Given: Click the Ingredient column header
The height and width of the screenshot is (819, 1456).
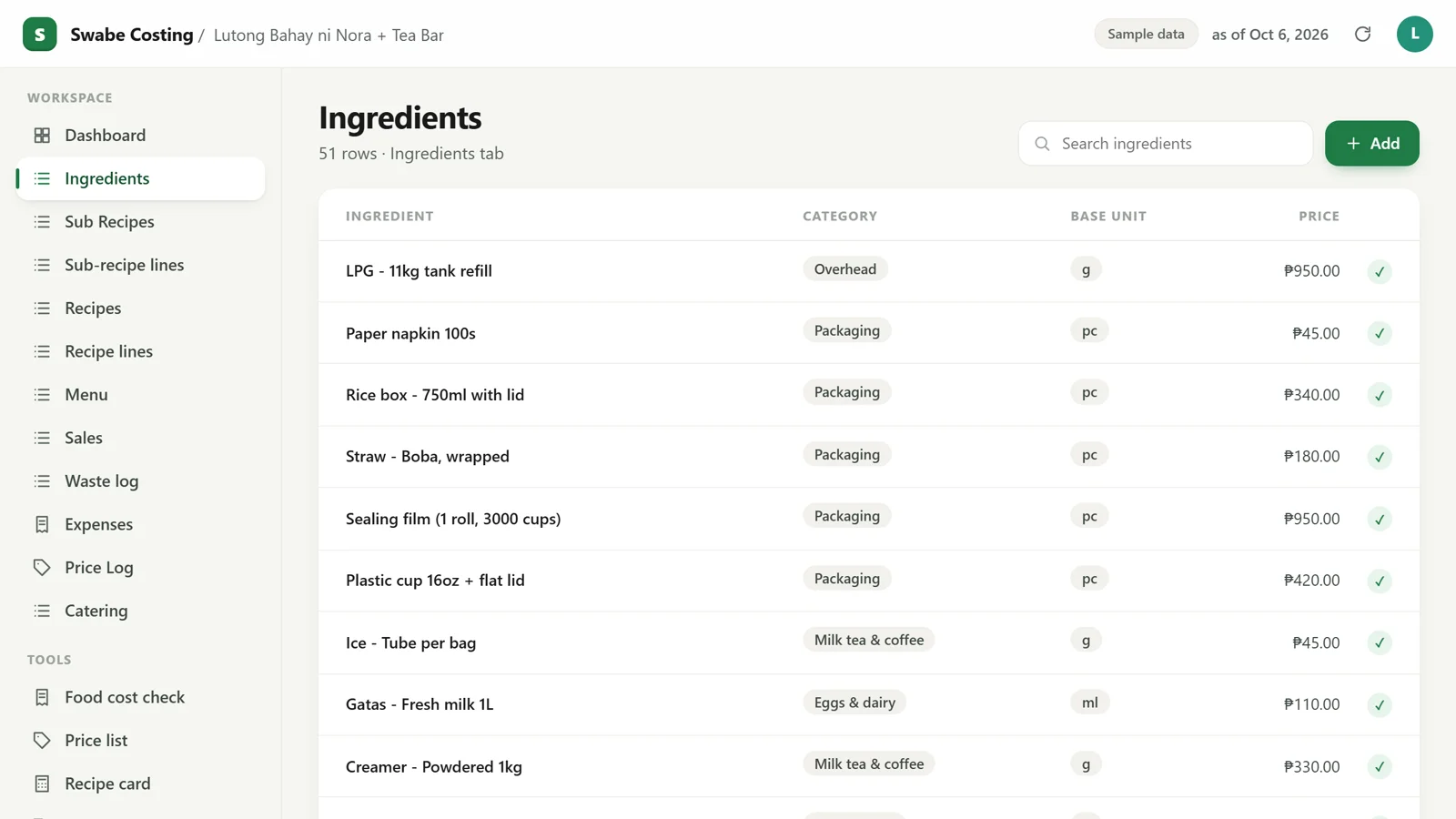Looking at the screenshot, I should [x=389, y=217].
